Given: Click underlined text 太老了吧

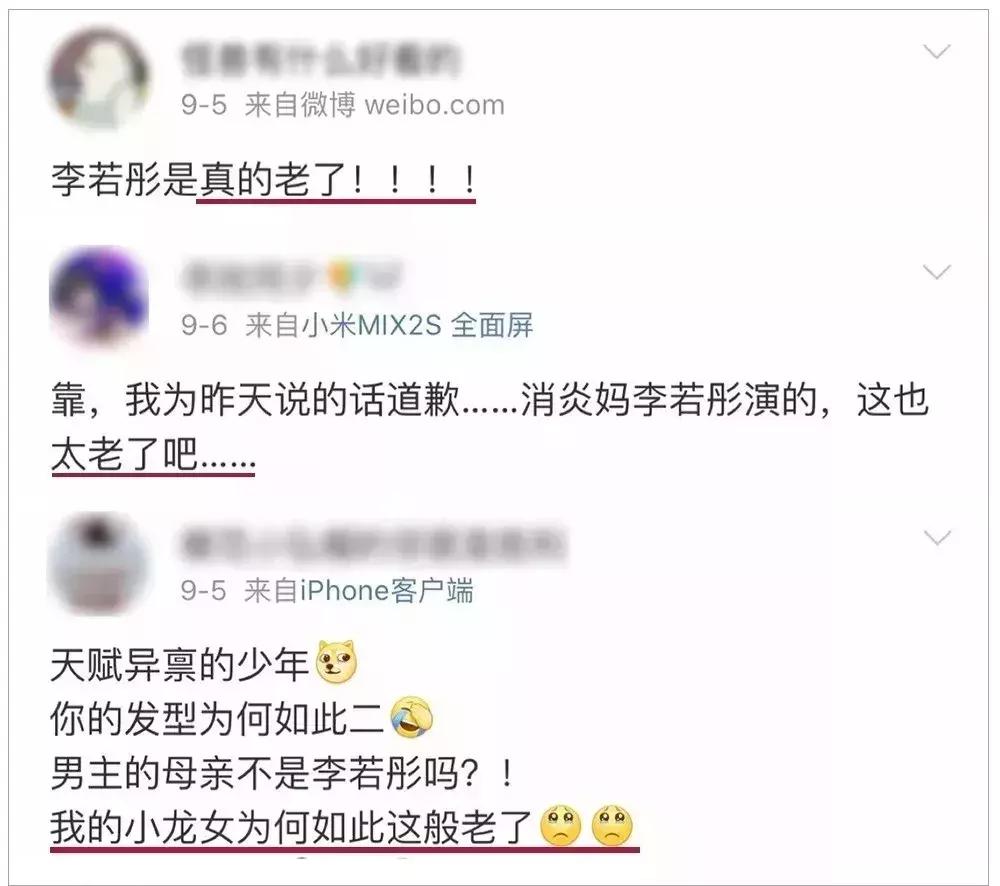Looking at the screenshot, I should click(153, 454).
